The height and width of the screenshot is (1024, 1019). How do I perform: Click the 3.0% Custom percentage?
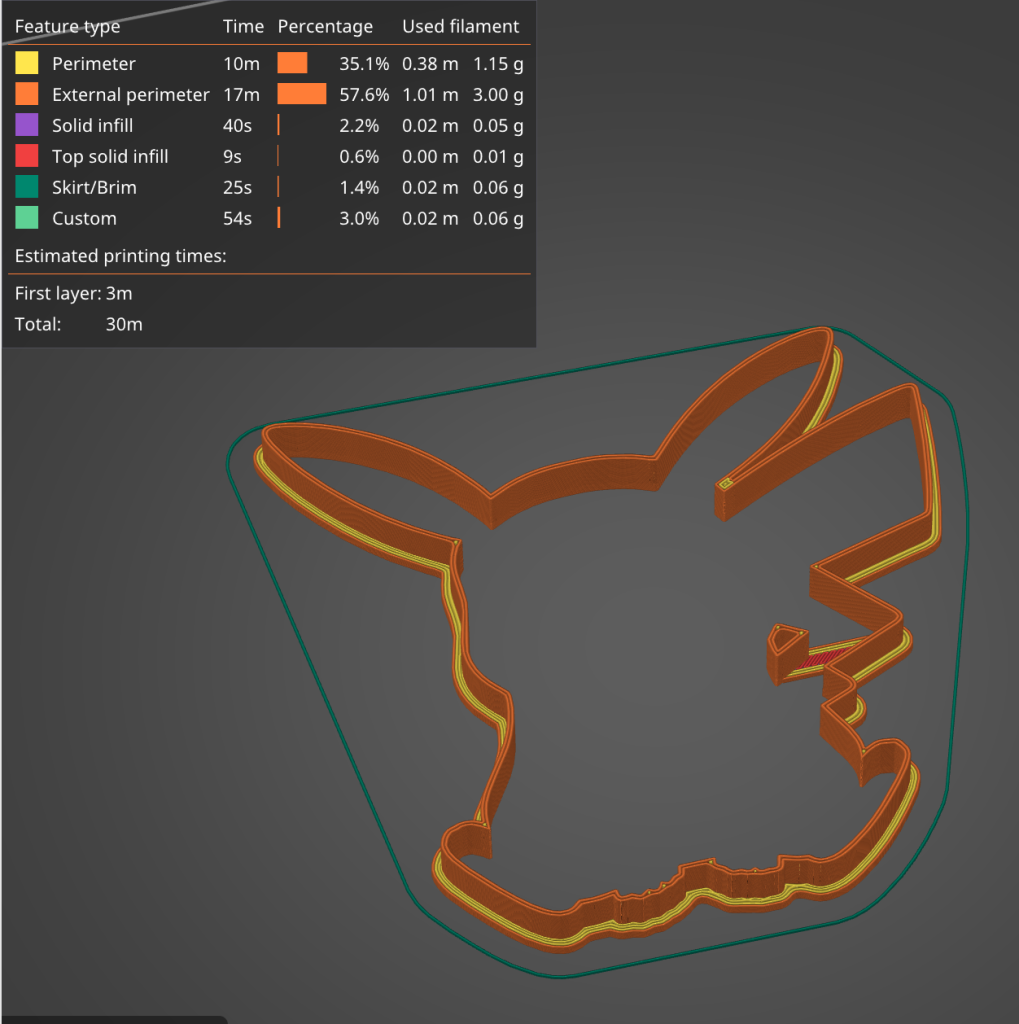coord(359,218)
